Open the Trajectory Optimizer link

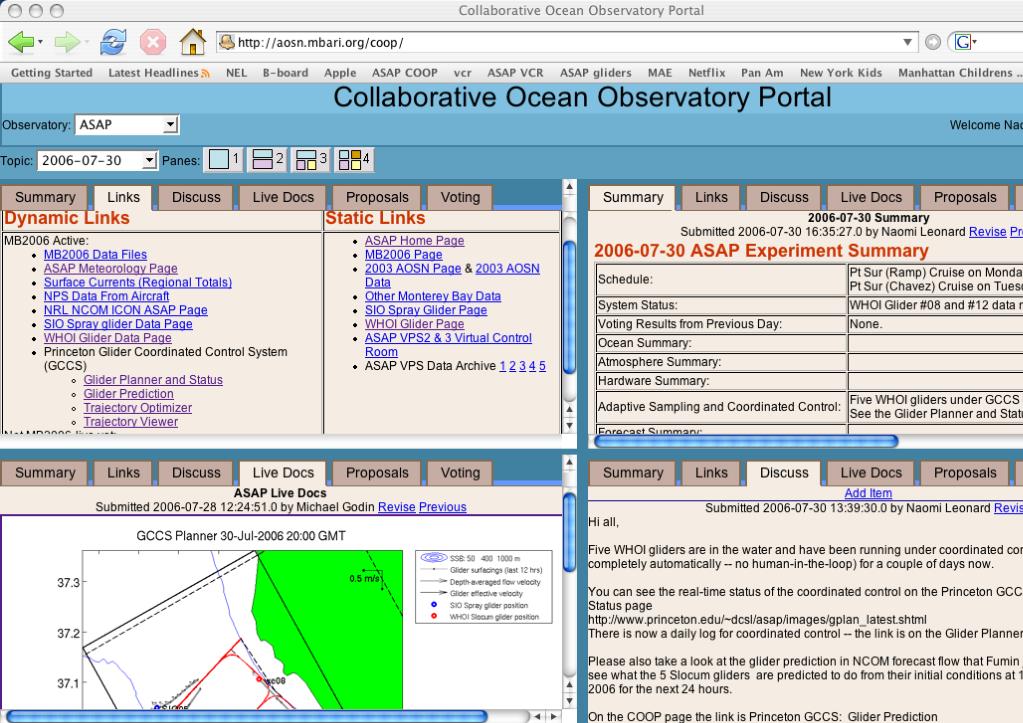pyautogui.click(x=138, y=408)
